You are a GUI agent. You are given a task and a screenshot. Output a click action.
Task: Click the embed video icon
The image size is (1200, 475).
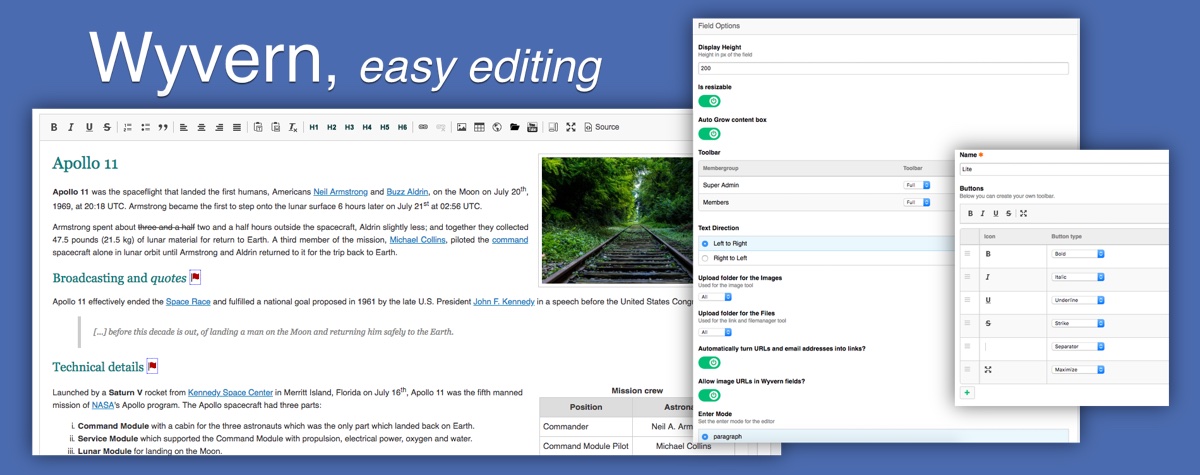[533, 127]
